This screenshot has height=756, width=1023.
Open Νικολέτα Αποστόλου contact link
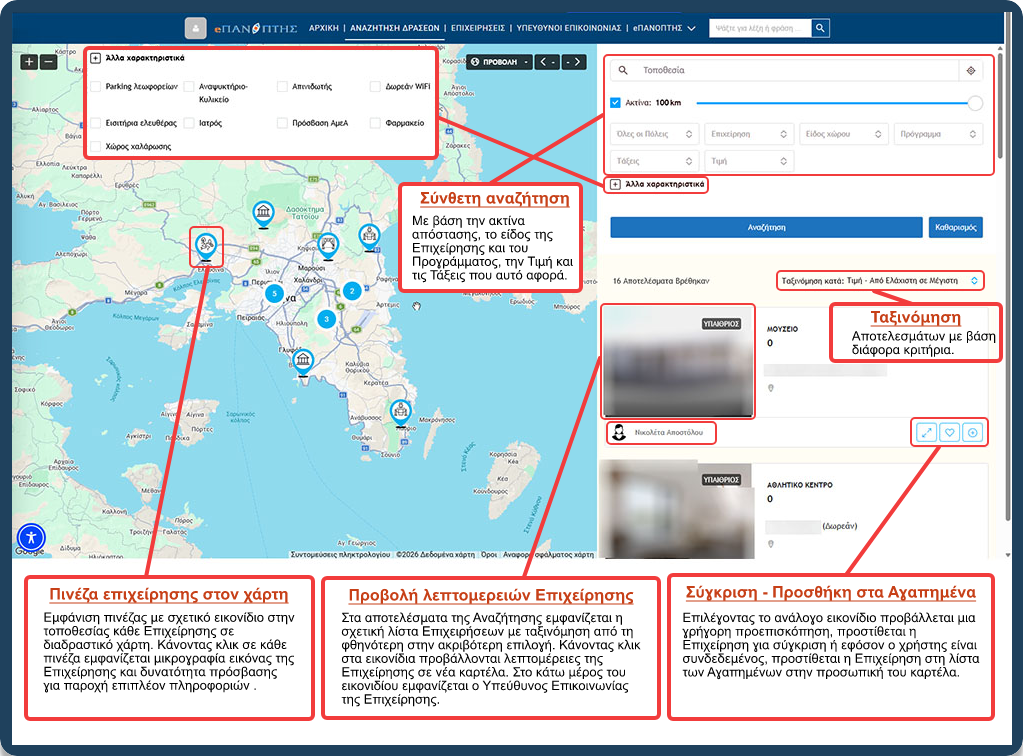click(669, 432)
